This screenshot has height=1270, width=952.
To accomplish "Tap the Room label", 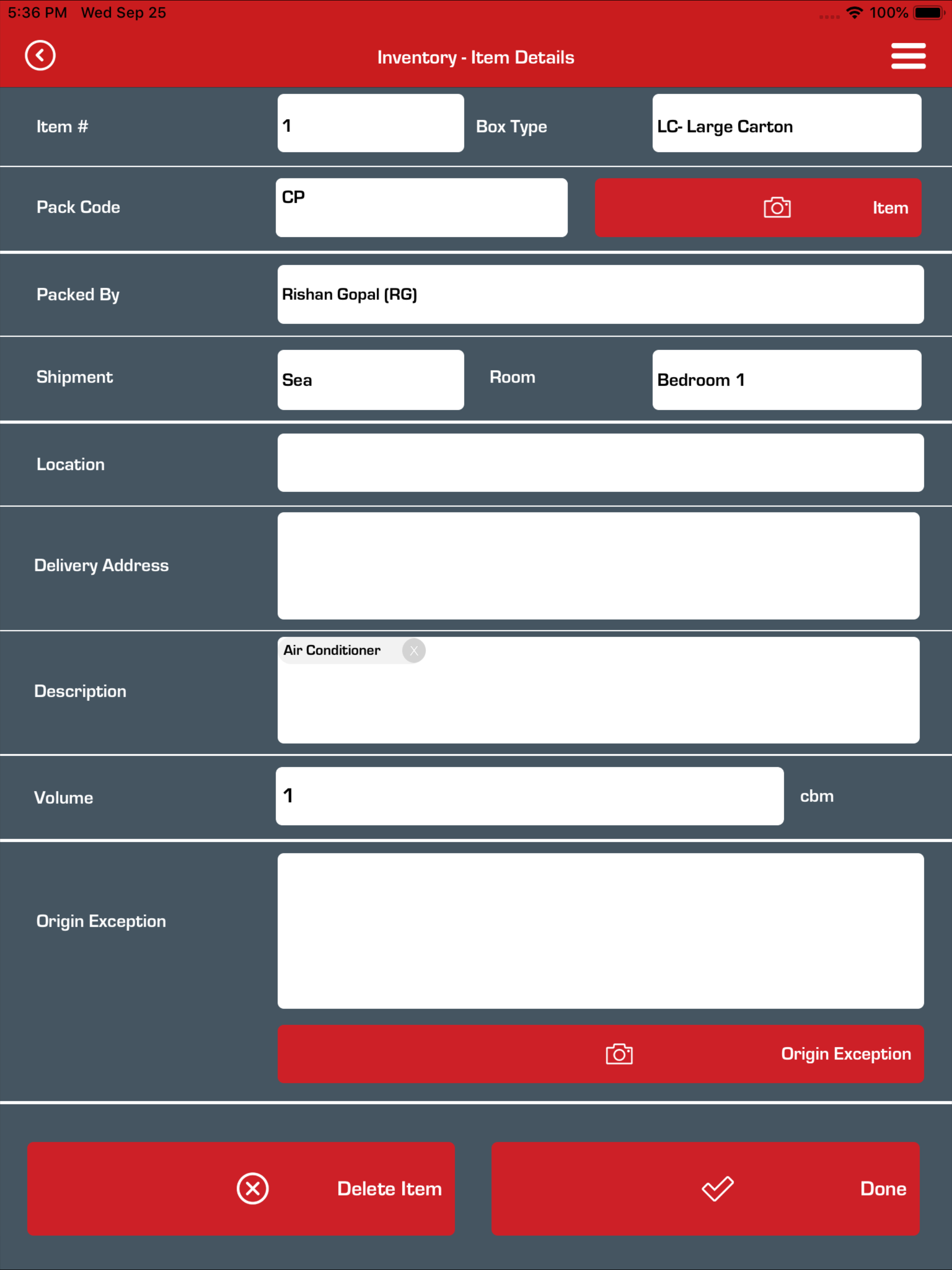I will pyautogui.click(x=512, y=377).
